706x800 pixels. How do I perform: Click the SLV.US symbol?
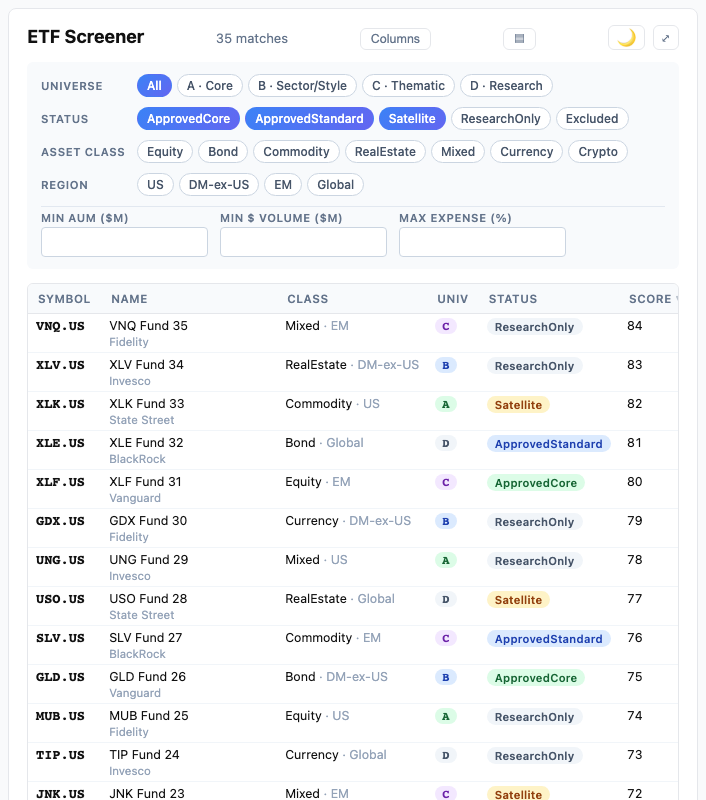tap(60, 638)
